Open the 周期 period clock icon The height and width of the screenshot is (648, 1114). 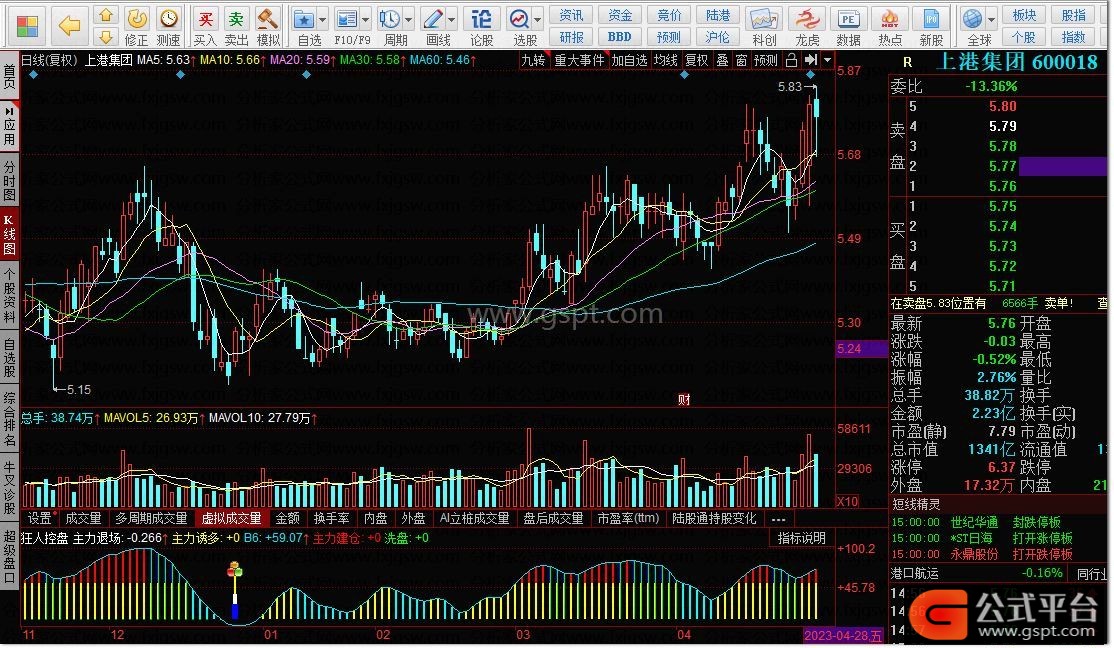point(391,26)
